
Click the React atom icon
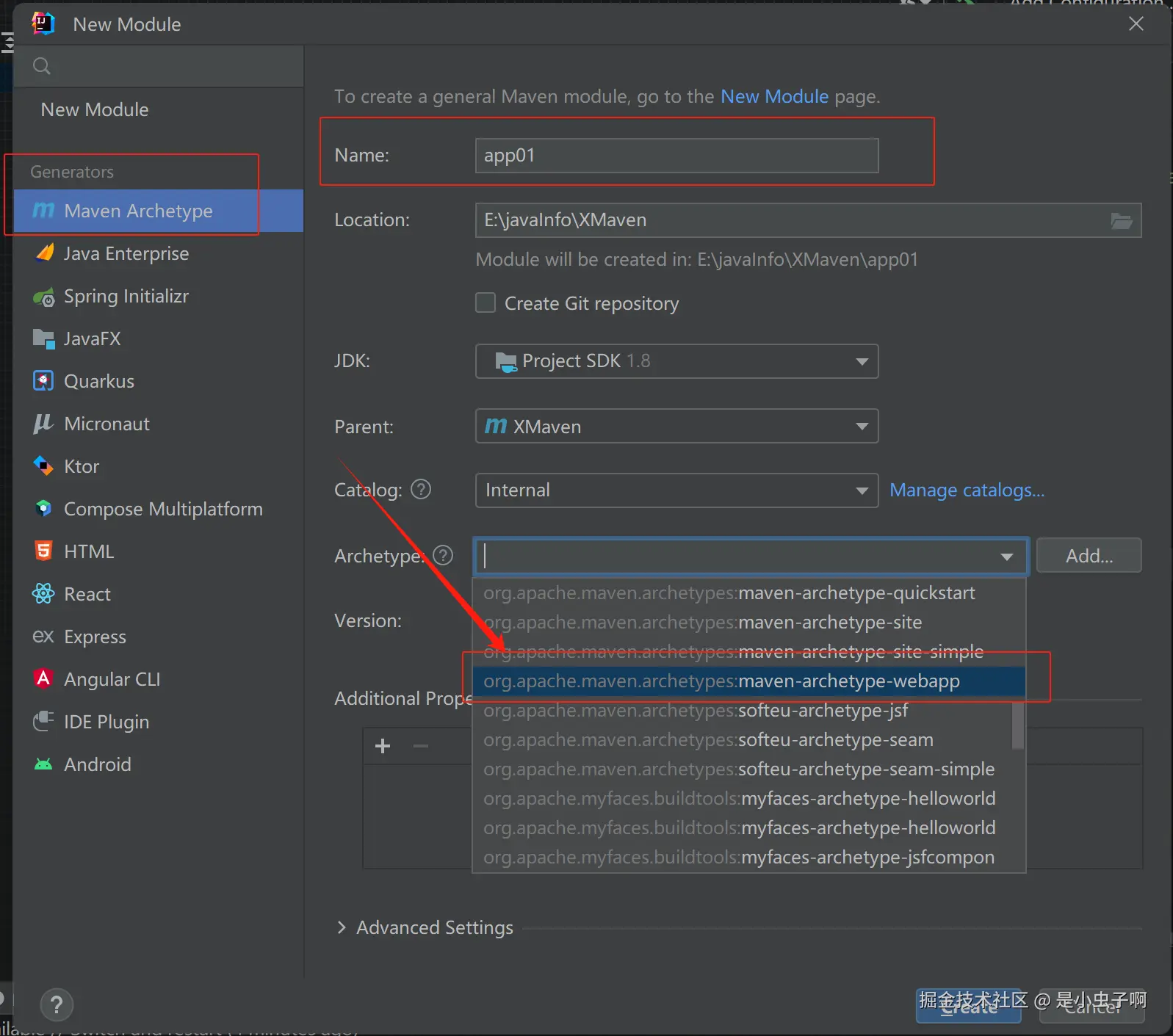point(43,594)
